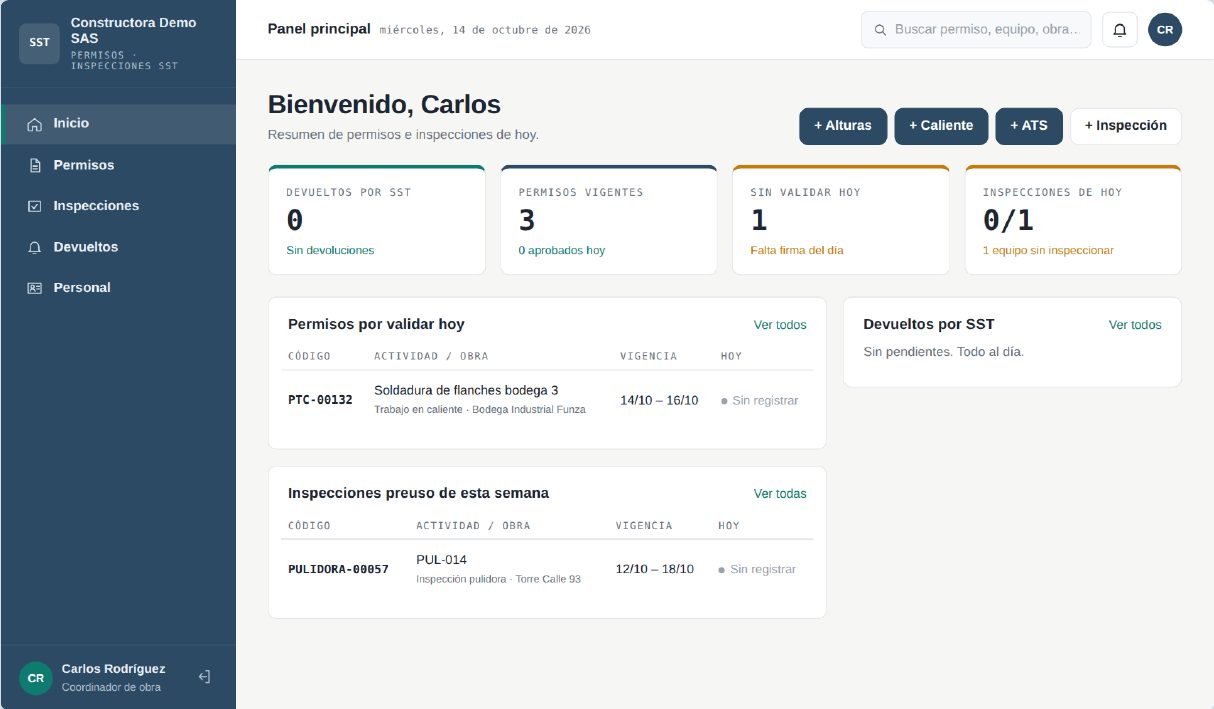Open Inspecciones section in sidebar
1214x709 pixels.
[118, 206]
